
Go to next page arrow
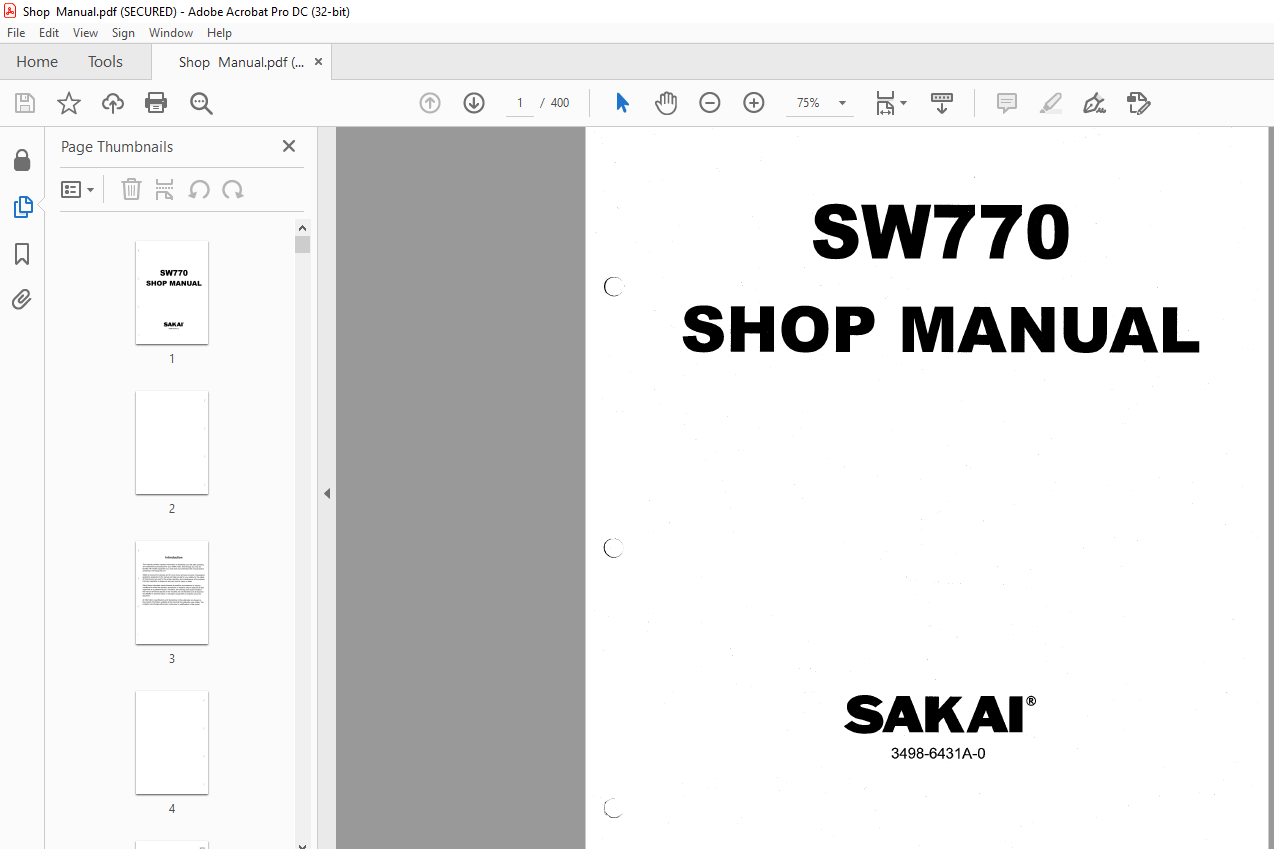[x=474, y=103]
